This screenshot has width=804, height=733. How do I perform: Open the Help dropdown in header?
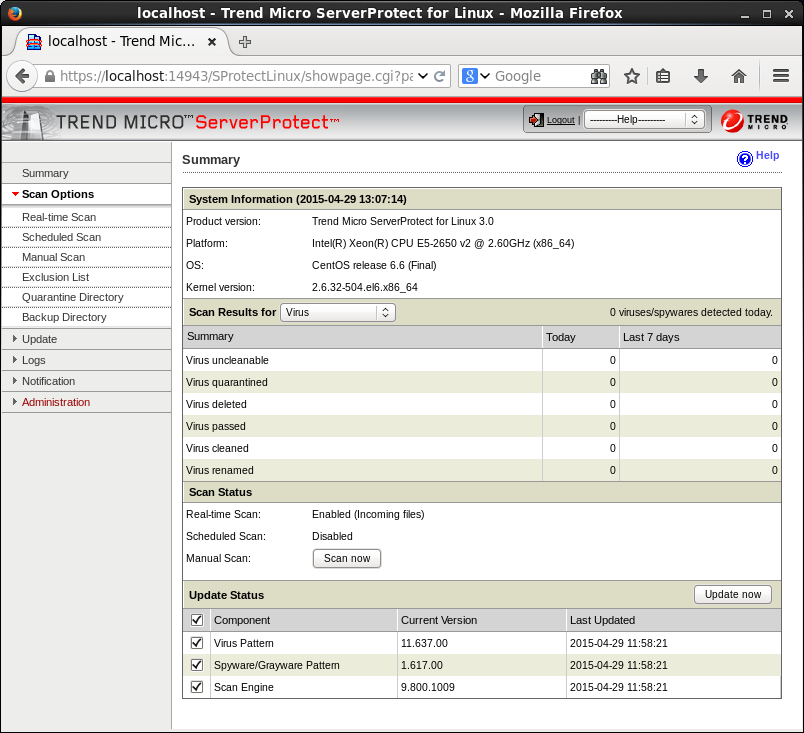[644, 120]
